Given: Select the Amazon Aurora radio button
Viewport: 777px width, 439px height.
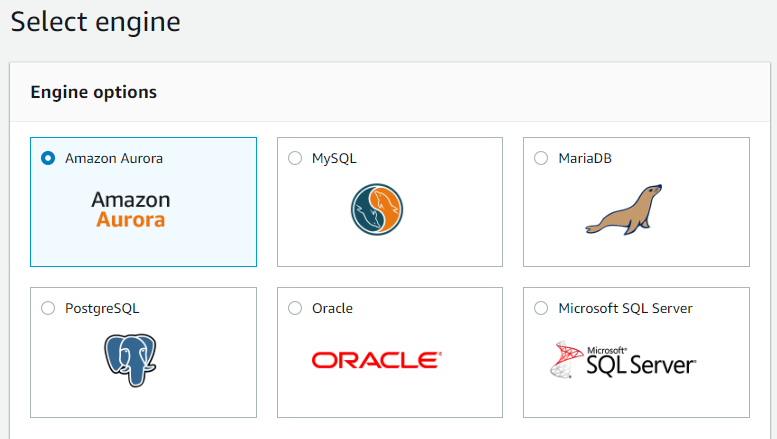Looking at the screenshot, I should (48, 158).
